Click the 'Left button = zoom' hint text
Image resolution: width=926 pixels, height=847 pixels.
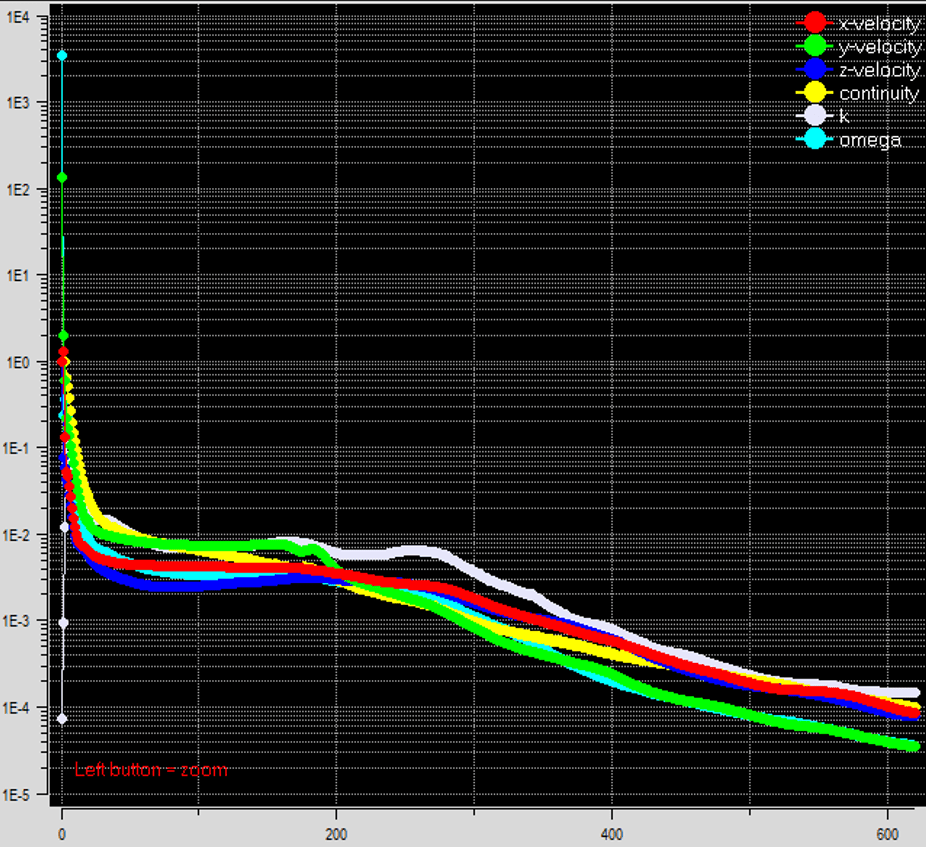[x=151, y=770]
